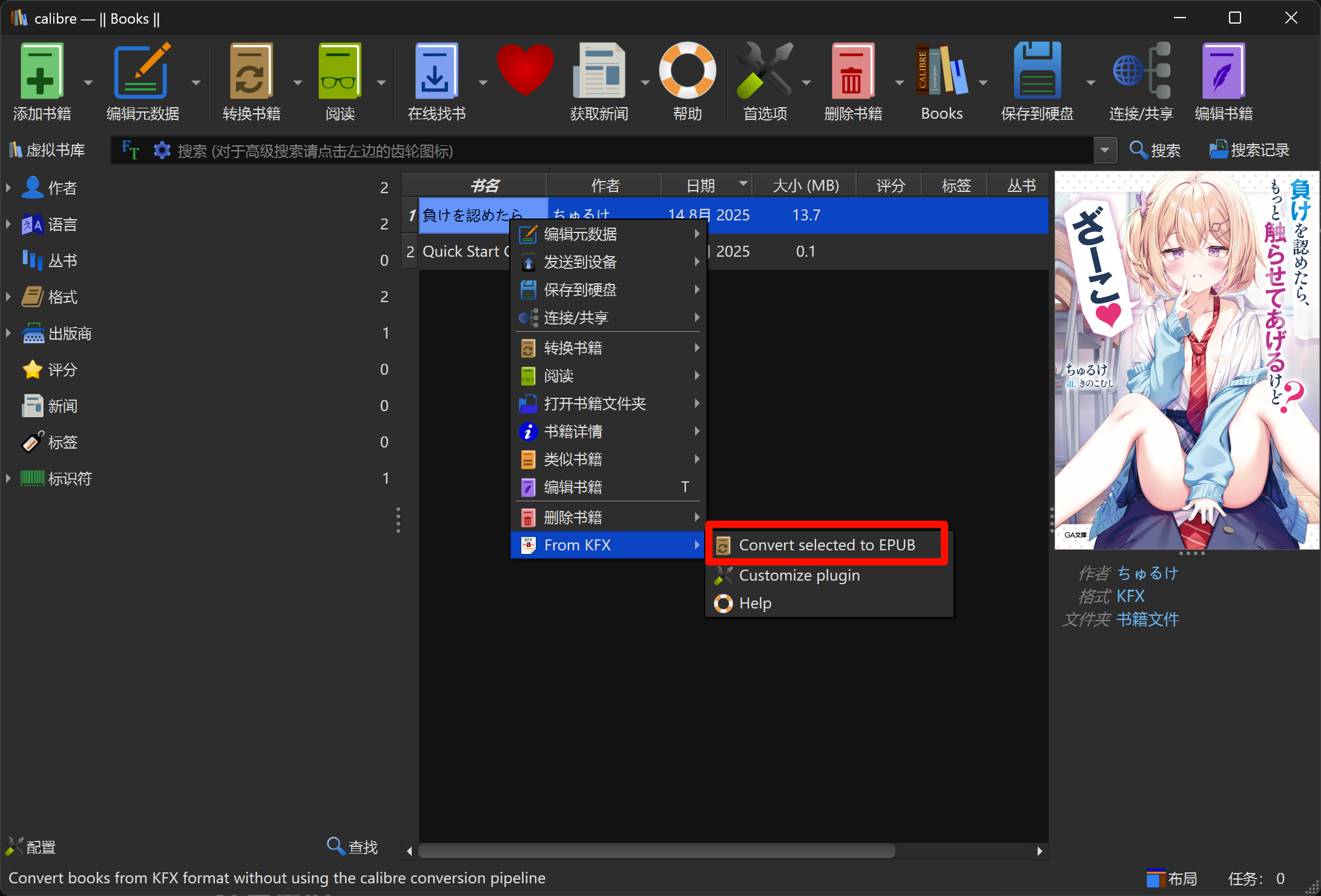
Task: Sort by 大小 (MB) column header
Action: (805, 185)
